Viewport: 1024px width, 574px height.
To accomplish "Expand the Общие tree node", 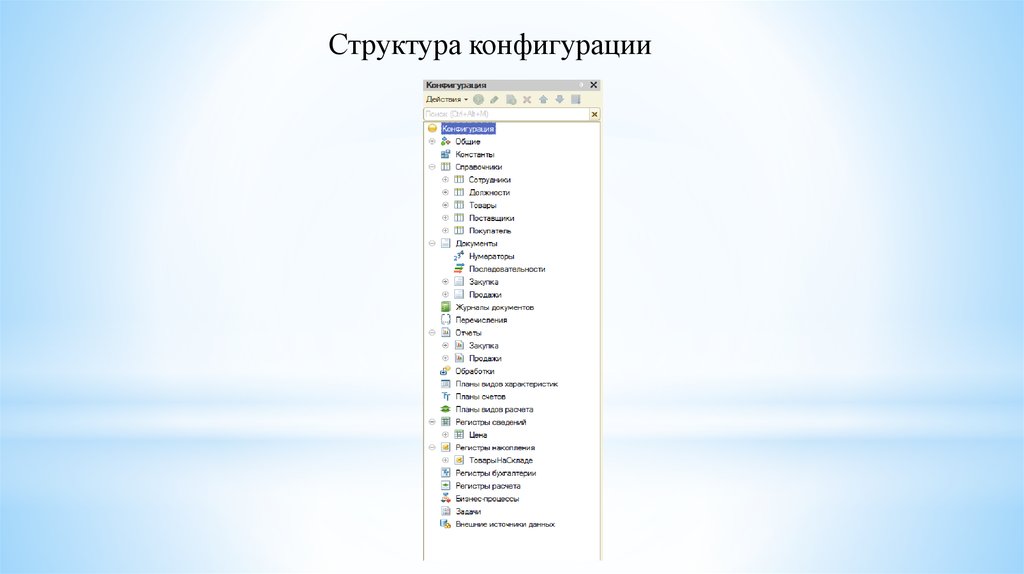I will coord(432,142).
